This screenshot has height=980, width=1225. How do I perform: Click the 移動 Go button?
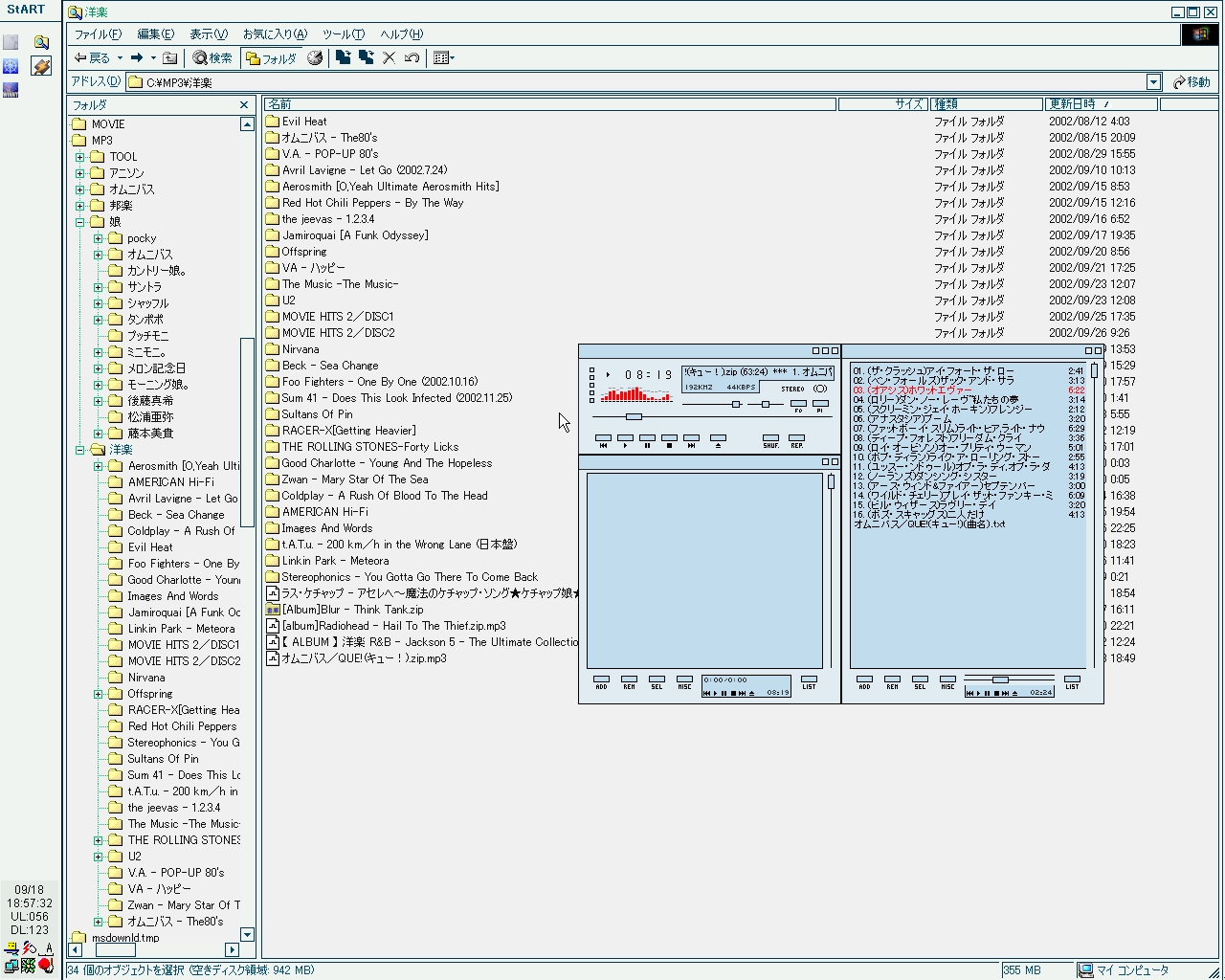(1192, 82)
